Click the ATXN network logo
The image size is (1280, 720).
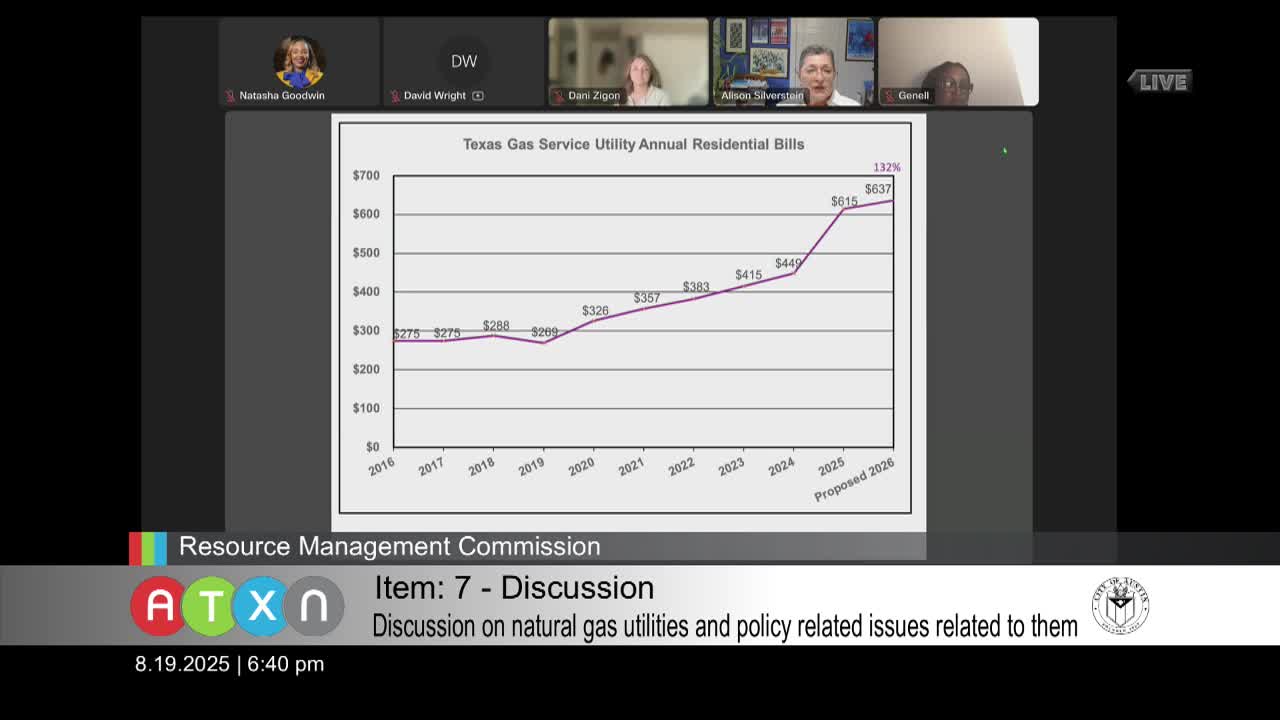[237, 606]
